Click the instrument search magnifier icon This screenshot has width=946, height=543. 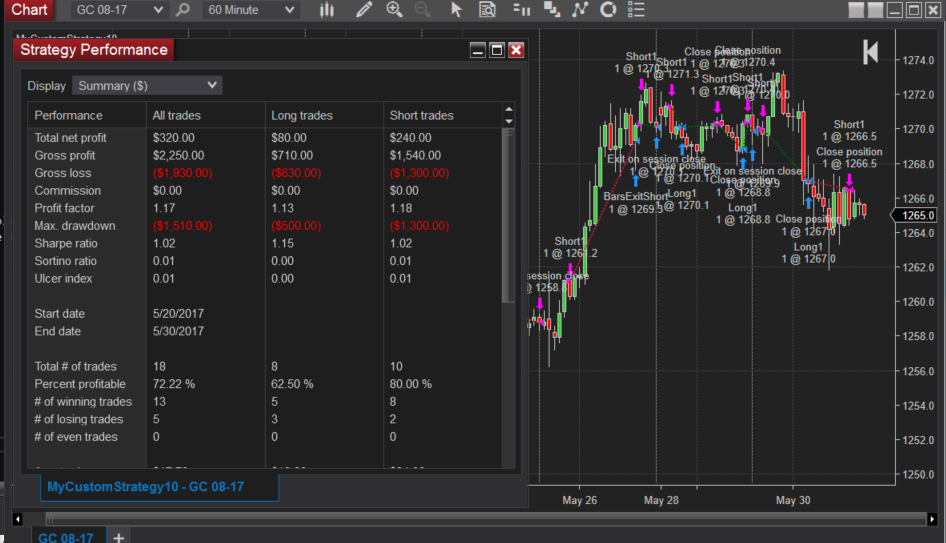point(182,10)
